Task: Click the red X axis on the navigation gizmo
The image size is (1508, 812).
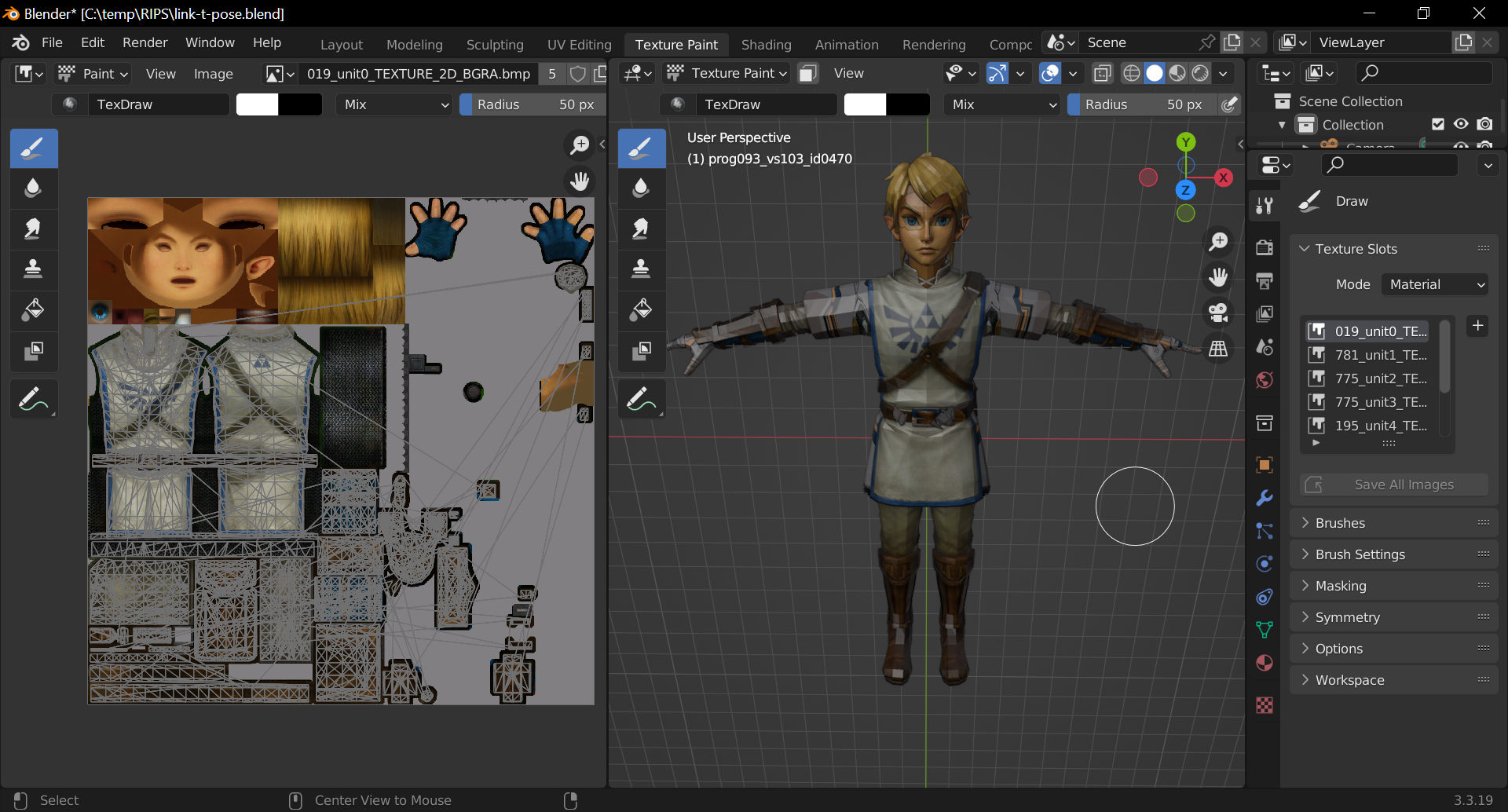Action: click(1223, 177)
